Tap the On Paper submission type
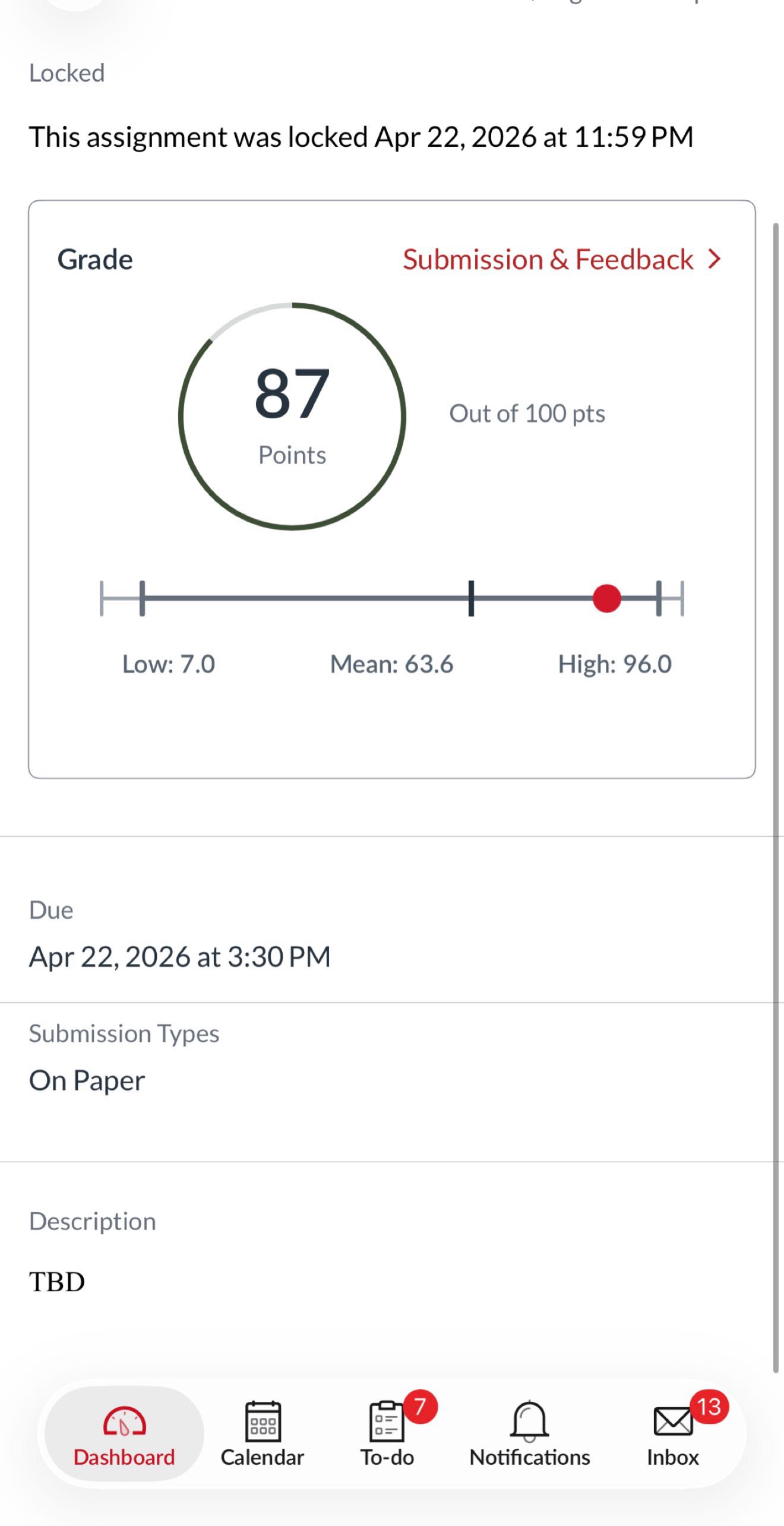This screenshot has height=1526, width=784. [87, 1081]
